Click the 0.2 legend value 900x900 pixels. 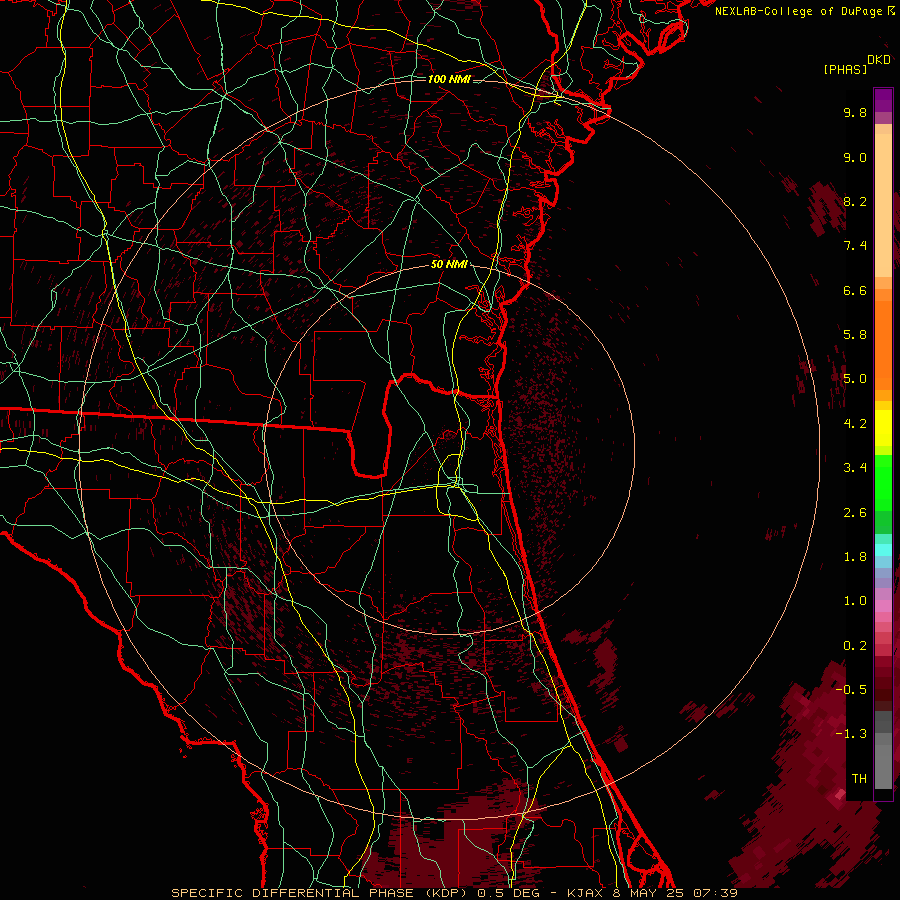pos(855,646)
